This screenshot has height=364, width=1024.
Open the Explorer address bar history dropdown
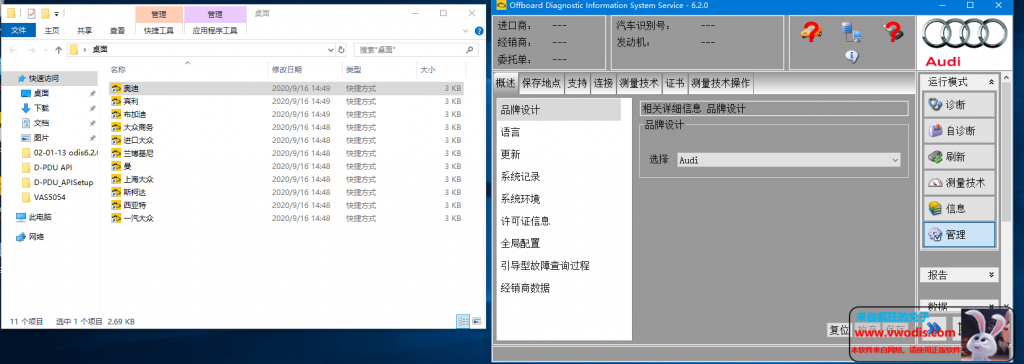330,50
